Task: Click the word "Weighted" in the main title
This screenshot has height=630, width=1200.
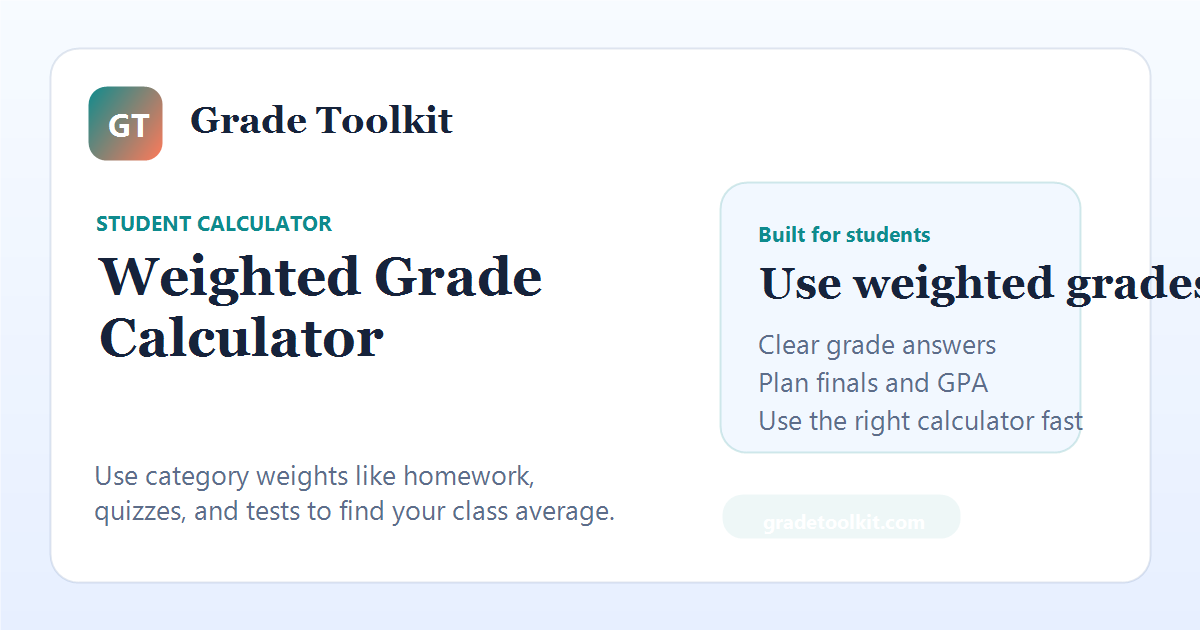Action: [x=228, y=277]
